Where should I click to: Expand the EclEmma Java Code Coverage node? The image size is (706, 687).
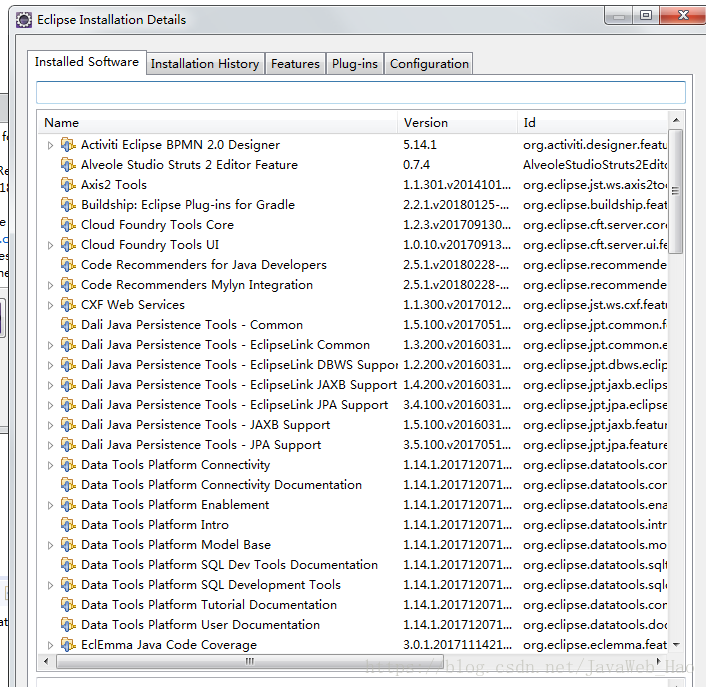click(50, 645)
